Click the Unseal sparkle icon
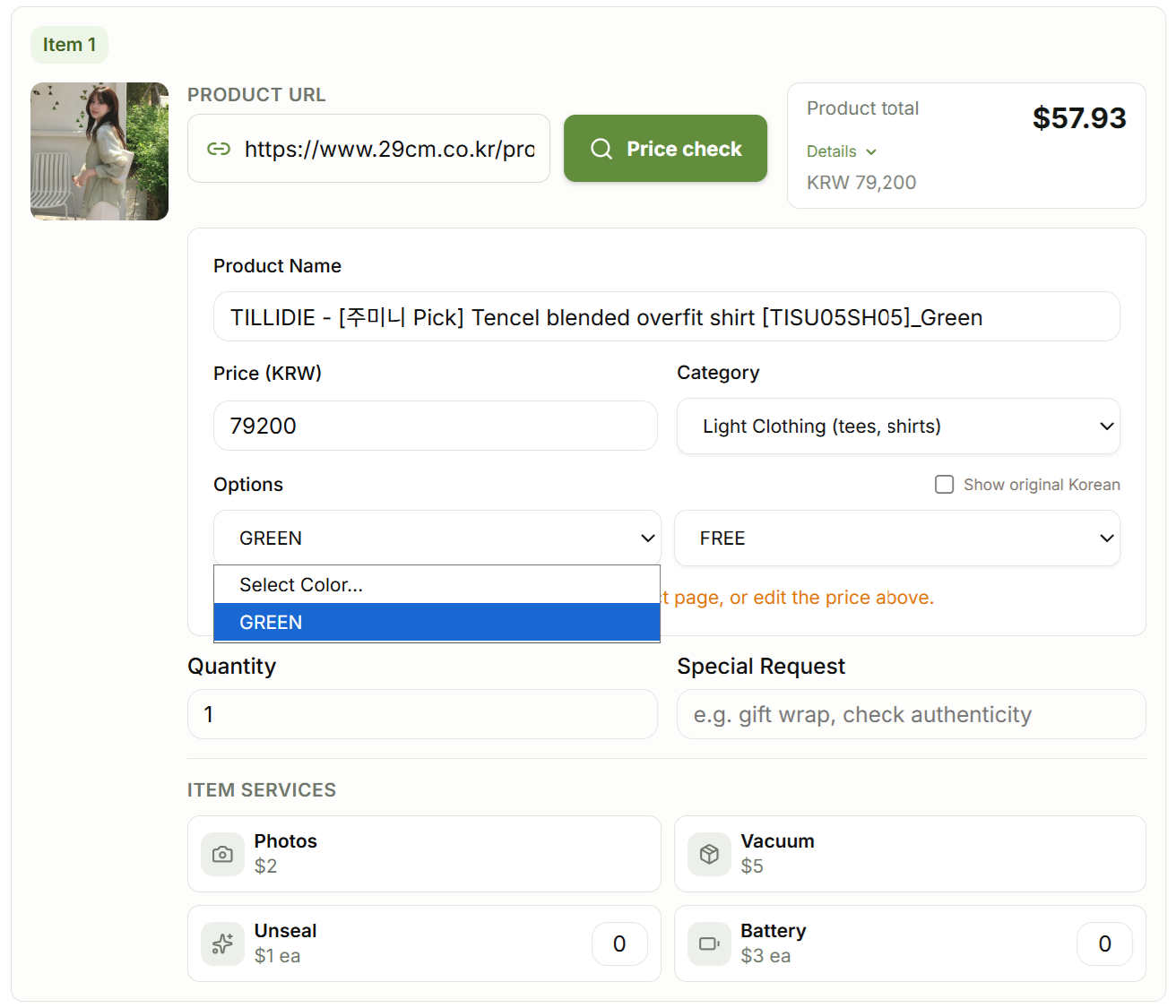 [x=222, y=943]
